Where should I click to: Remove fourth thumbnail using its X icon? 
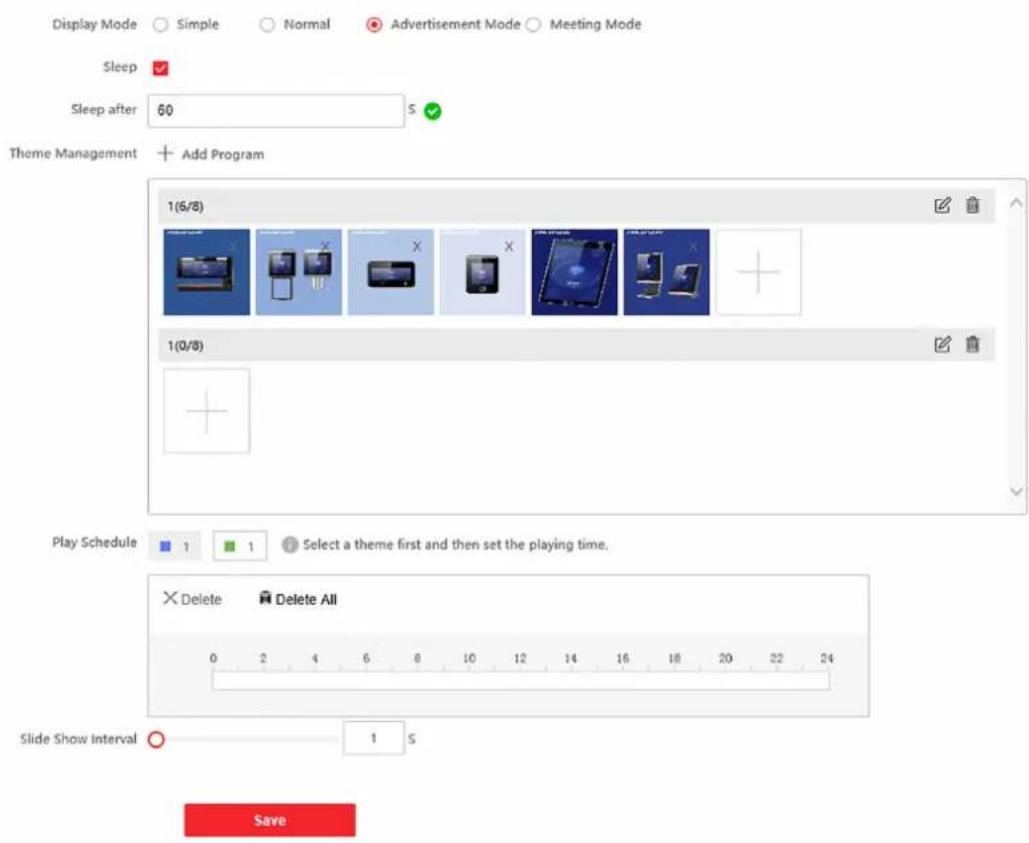click(x=509, y=247)
